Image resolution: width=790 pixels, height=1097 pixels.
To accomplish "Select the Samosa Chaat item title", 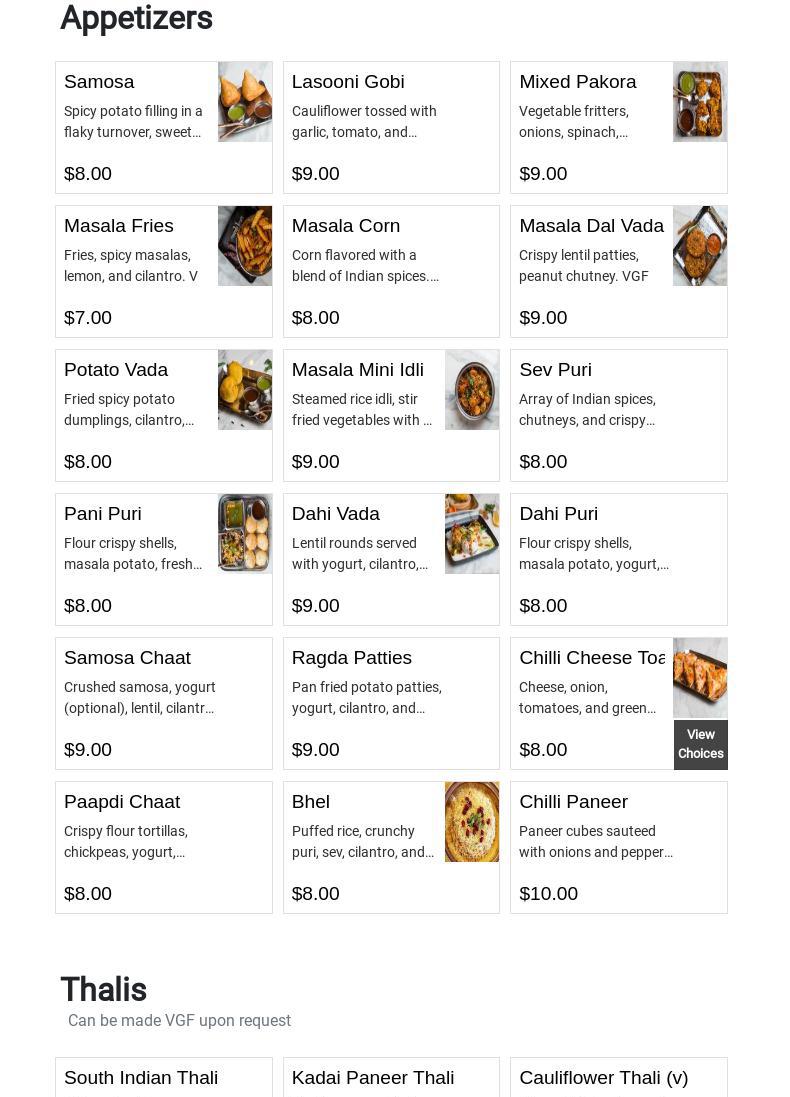I will (x=127, y=658).
